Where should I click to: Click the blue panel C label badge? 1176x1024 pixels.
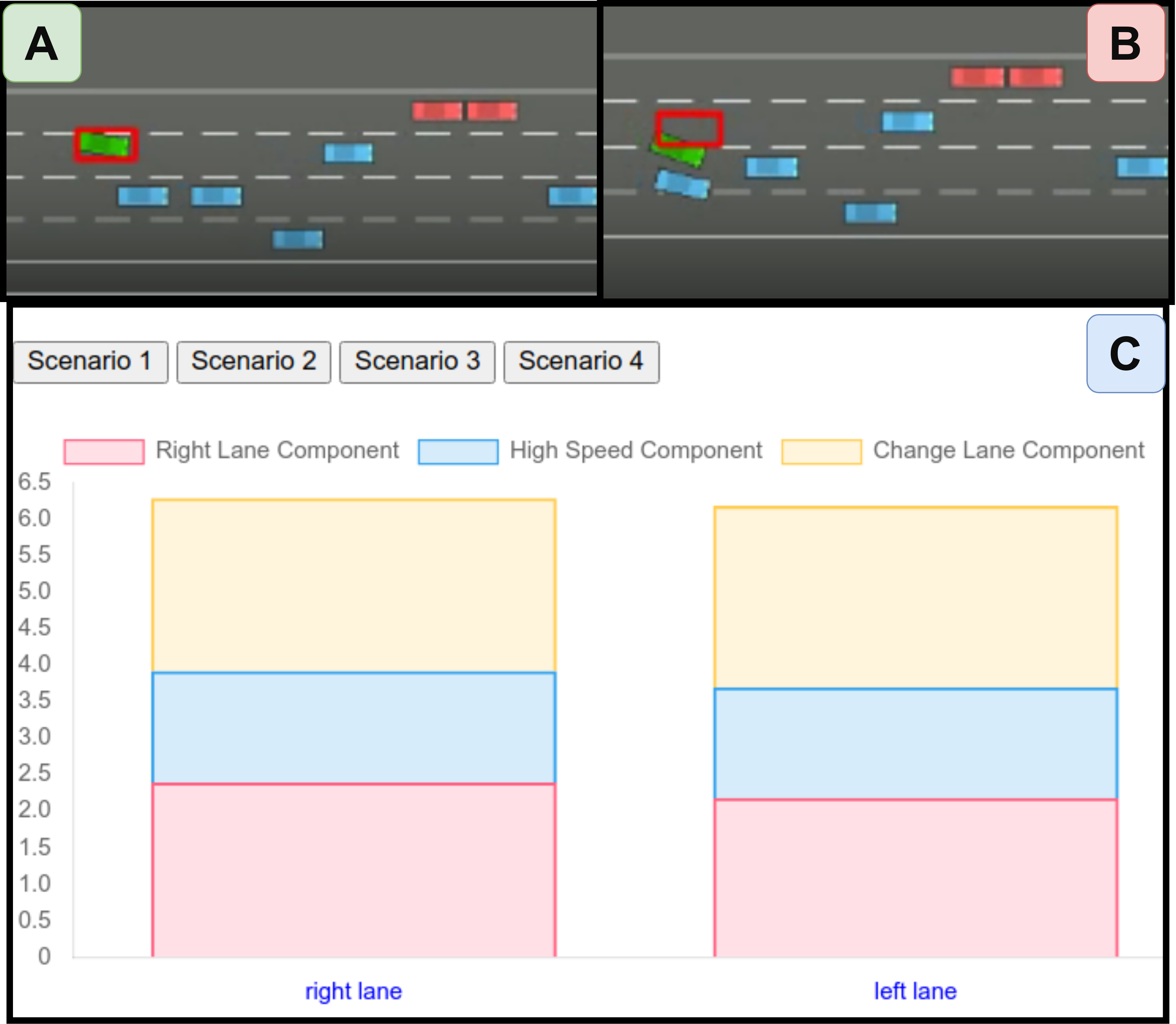[1125, 353]
